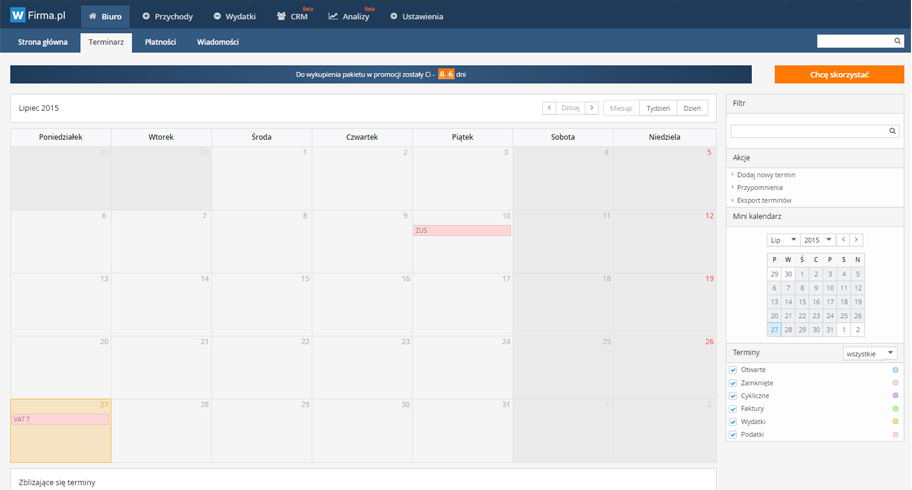
Task: Open the year dropdown showing 2015
Action: pos(817,240)
